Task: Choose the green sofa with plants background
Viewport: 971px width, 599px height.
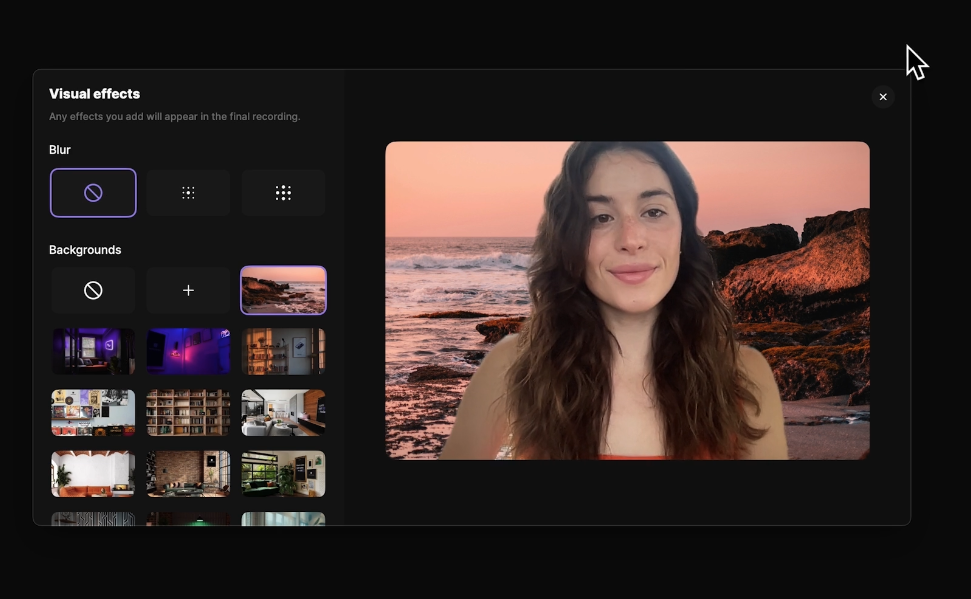Action: click(283, 474)
